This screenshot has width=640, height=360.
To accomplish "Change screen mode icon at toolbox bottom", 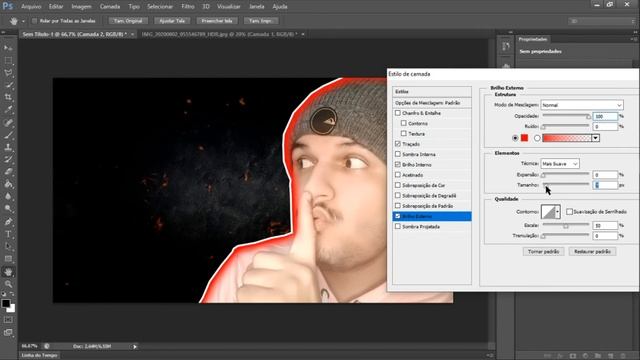I will point(8,332).
